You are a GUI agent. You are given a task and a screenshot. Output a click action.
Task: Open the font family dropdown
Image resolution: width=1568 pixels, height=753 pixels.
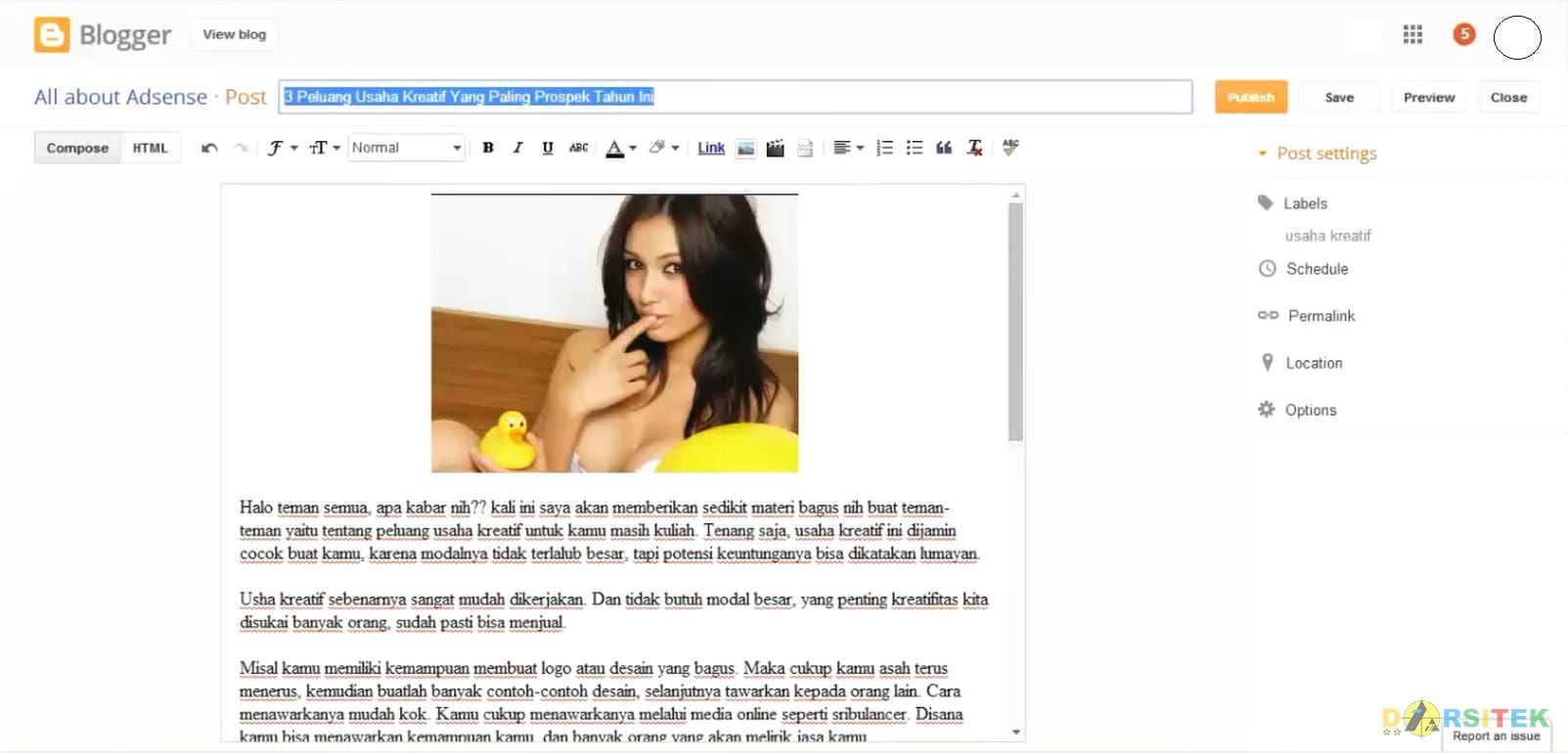(283, 148)
